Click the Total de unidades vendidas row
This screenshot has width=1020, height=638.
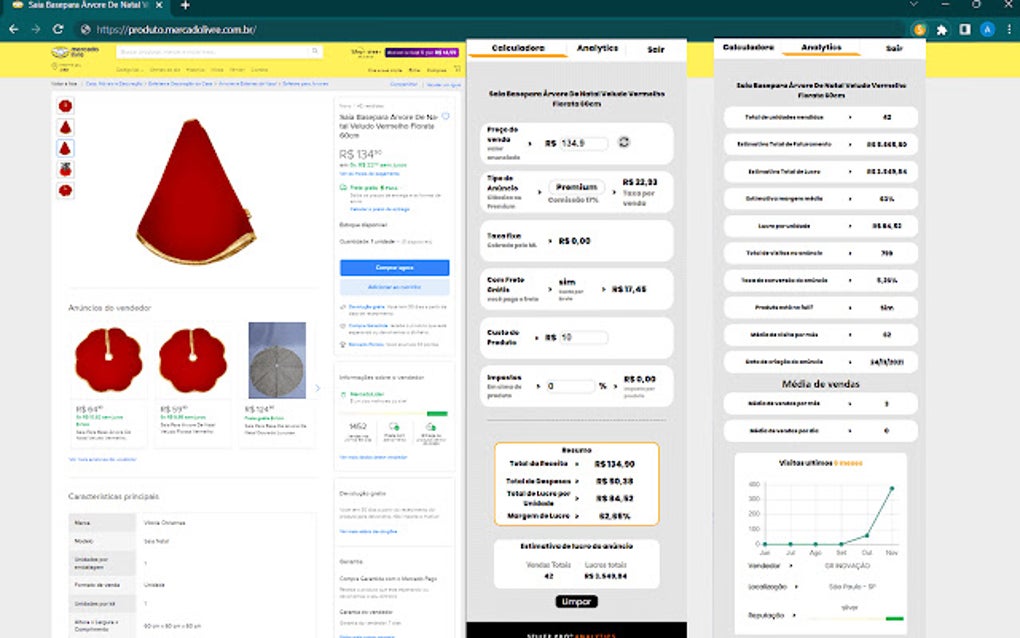(x=820, y=117)
